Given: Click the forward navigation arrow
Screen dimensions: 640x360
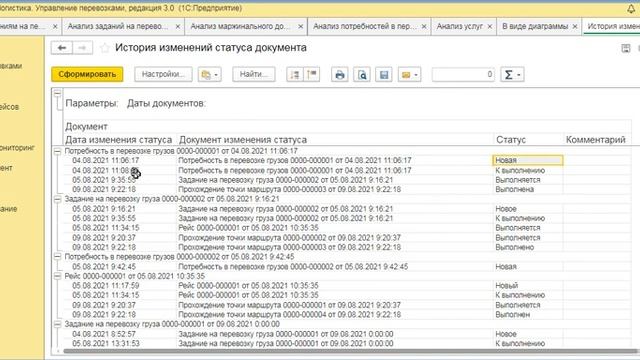Looking at the screenshot, I should pos(82,48).
